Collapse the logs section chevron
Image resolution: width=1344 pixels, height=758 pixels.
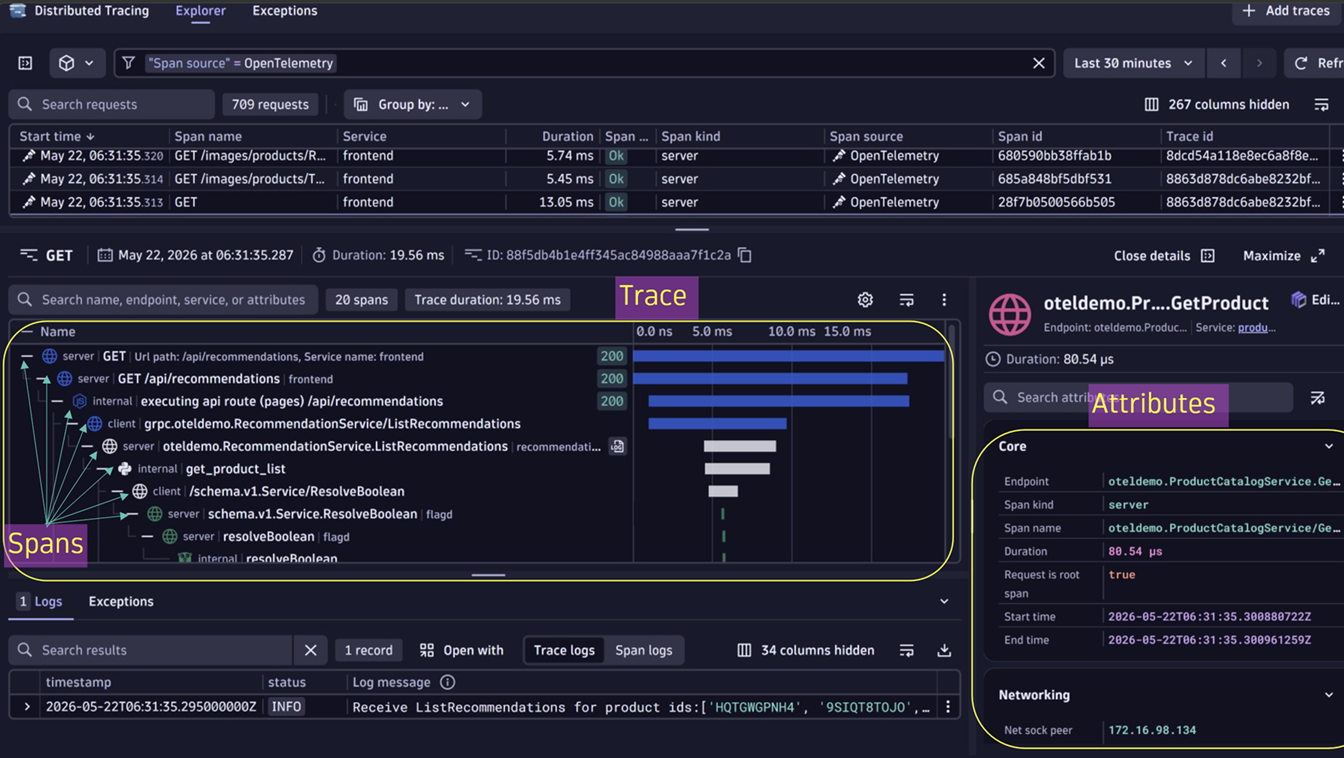point(944,602)
